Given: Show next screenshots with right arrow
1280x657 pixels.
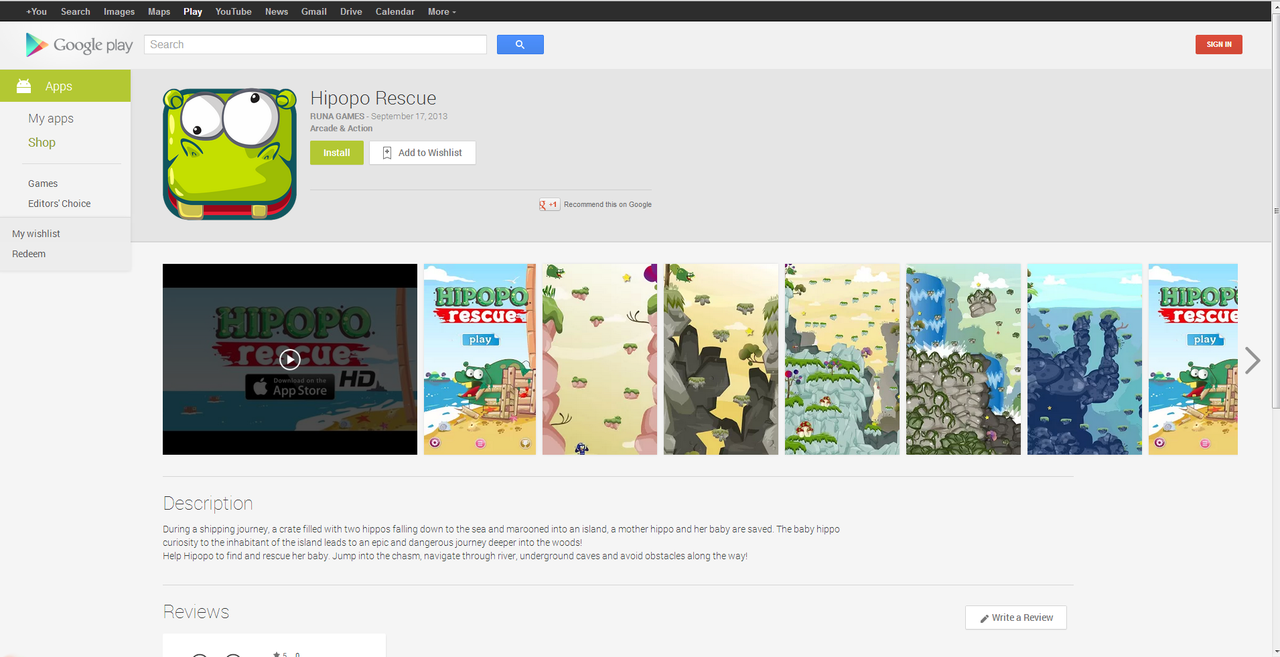Looking at the screenshot, I should tap(1252, 360).
